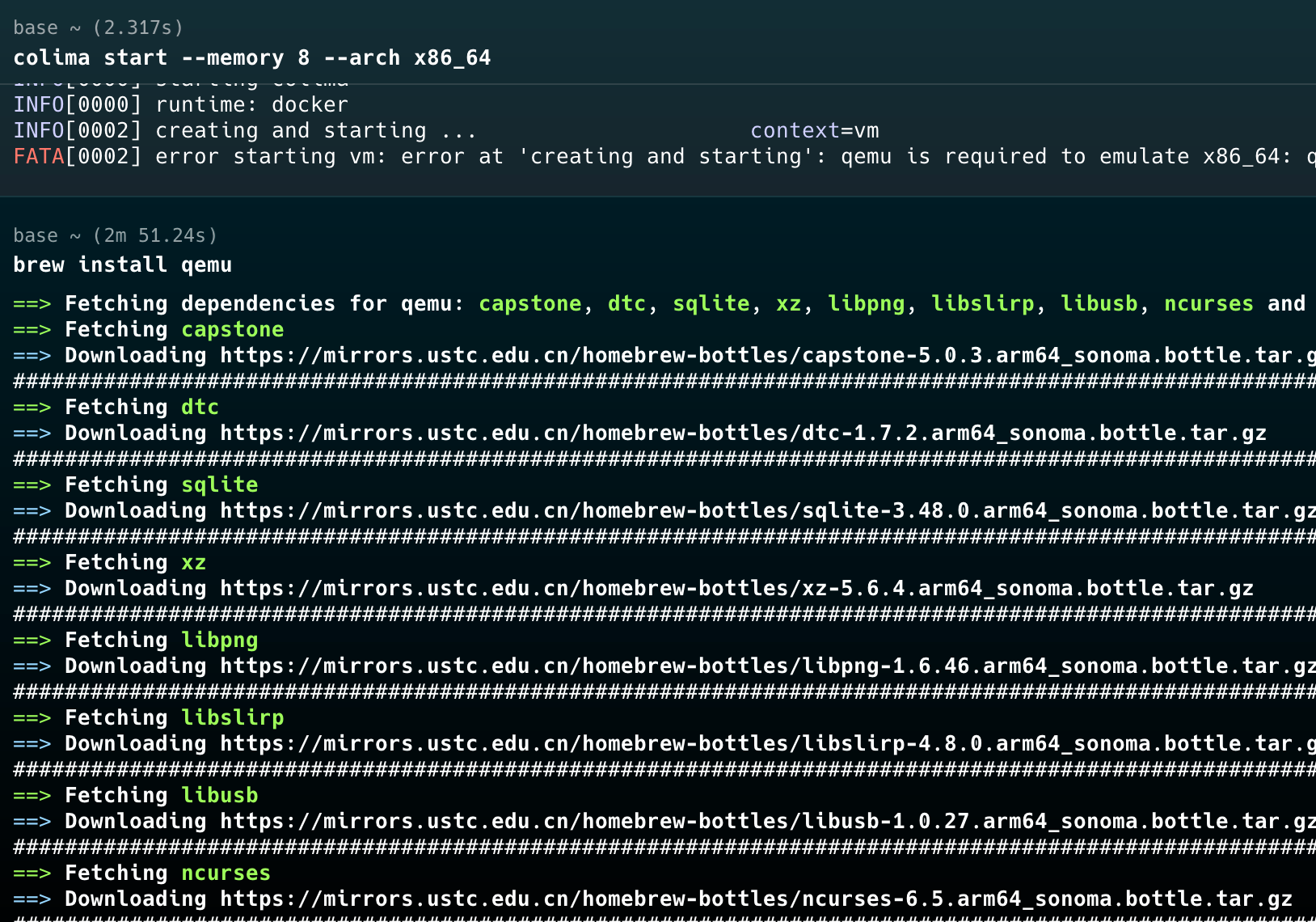Viewport: 1316px width, 922px height.
Task: Click the 'brew install qemu' command text
Action: (123, 265)
